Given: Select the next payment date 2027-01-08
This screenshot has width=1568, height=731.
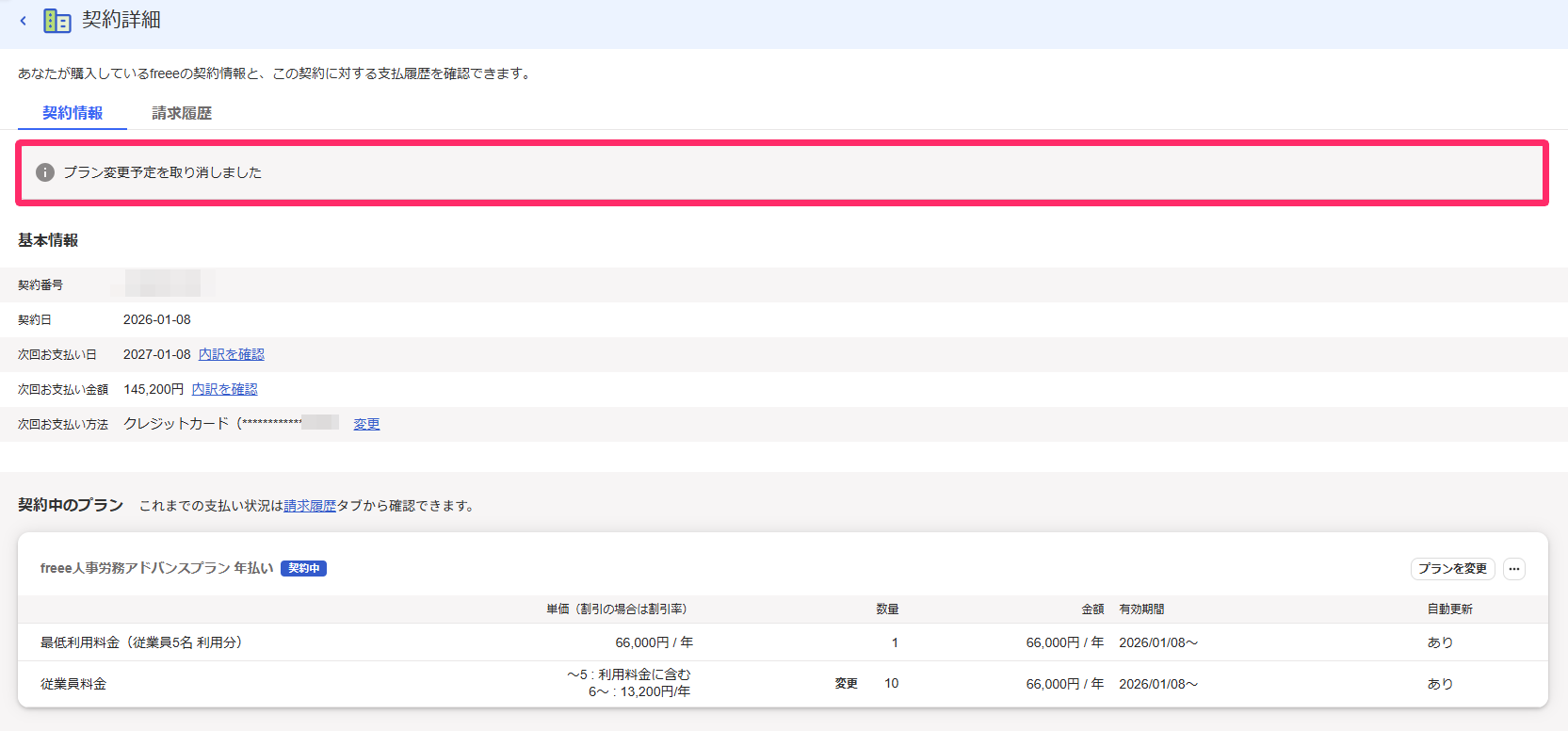Looking at the screenshot, I should tap(157, 354).
